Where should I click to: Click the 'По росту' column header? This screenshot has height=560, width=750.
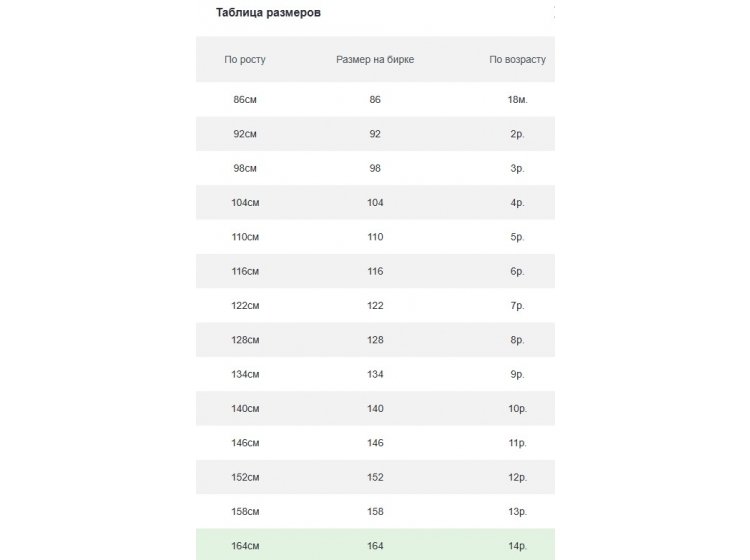point(245,60)
